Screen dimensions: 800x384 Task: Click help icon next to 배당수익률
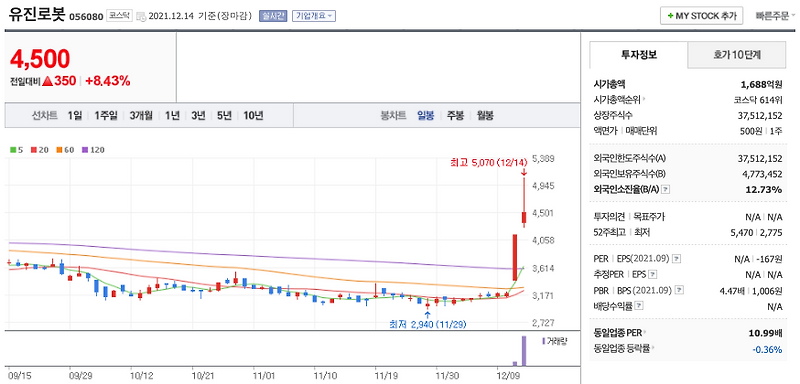tap(639, 306)
